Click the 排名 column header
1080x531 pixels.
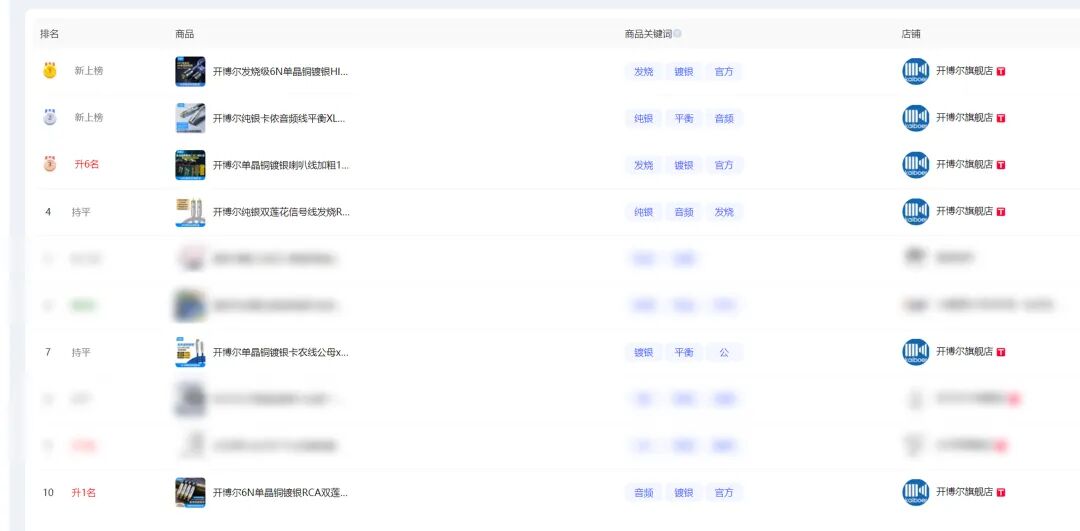click(x=49, y=34)
